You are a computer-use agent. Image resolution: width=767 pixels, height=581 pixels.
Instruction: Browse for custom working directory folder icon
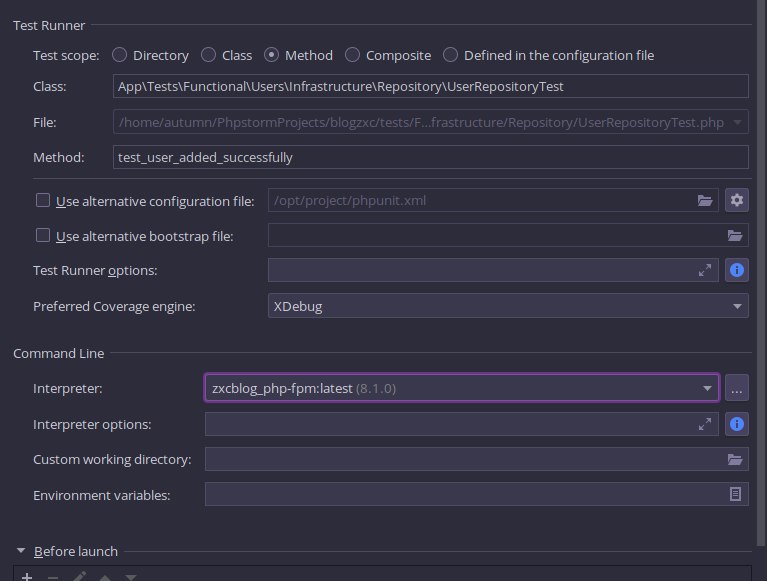[735, 459]
